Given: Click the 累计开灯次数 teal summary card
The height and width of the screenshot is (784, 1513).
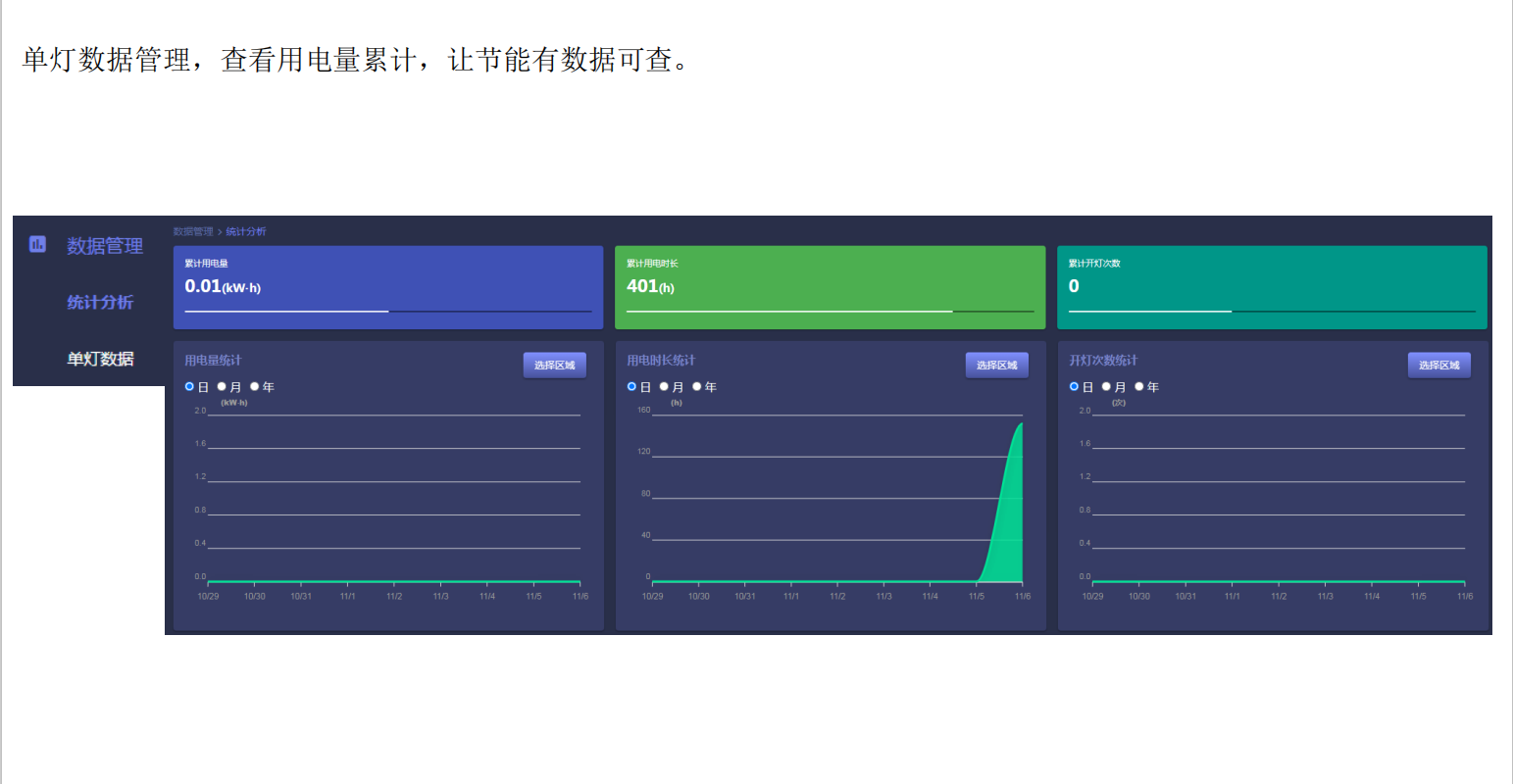Looking at the screenshot, I should click(1272, 286).
